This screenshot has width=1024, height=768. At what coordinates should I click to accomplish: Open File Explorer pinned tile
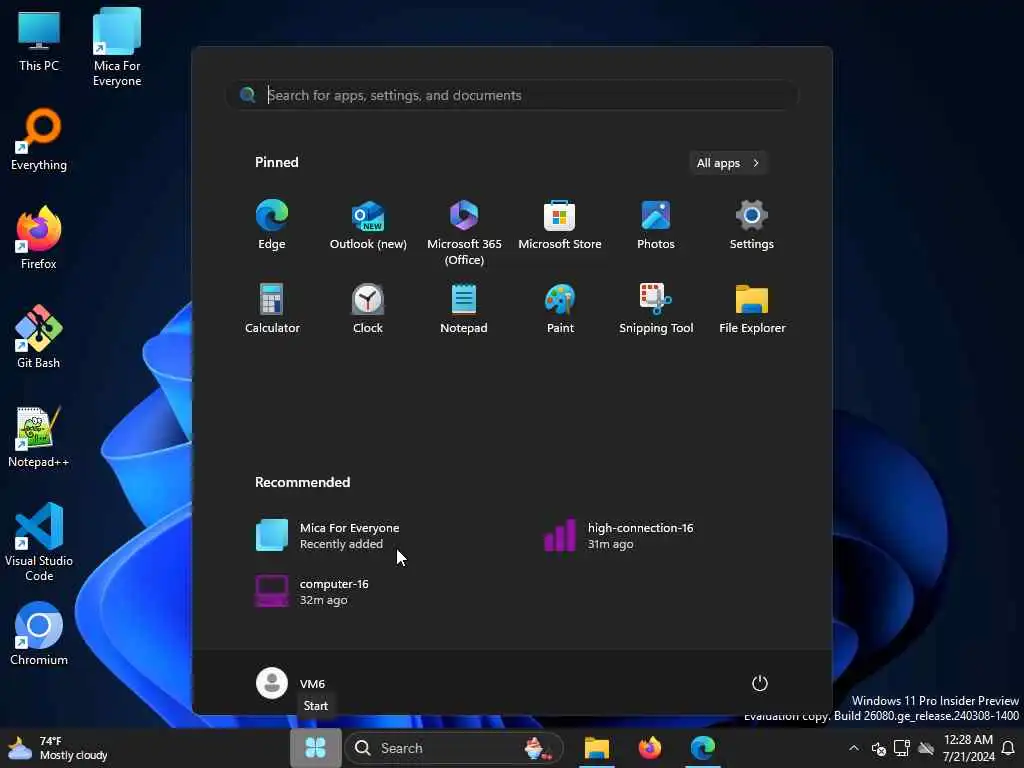(x=752, y=309)
